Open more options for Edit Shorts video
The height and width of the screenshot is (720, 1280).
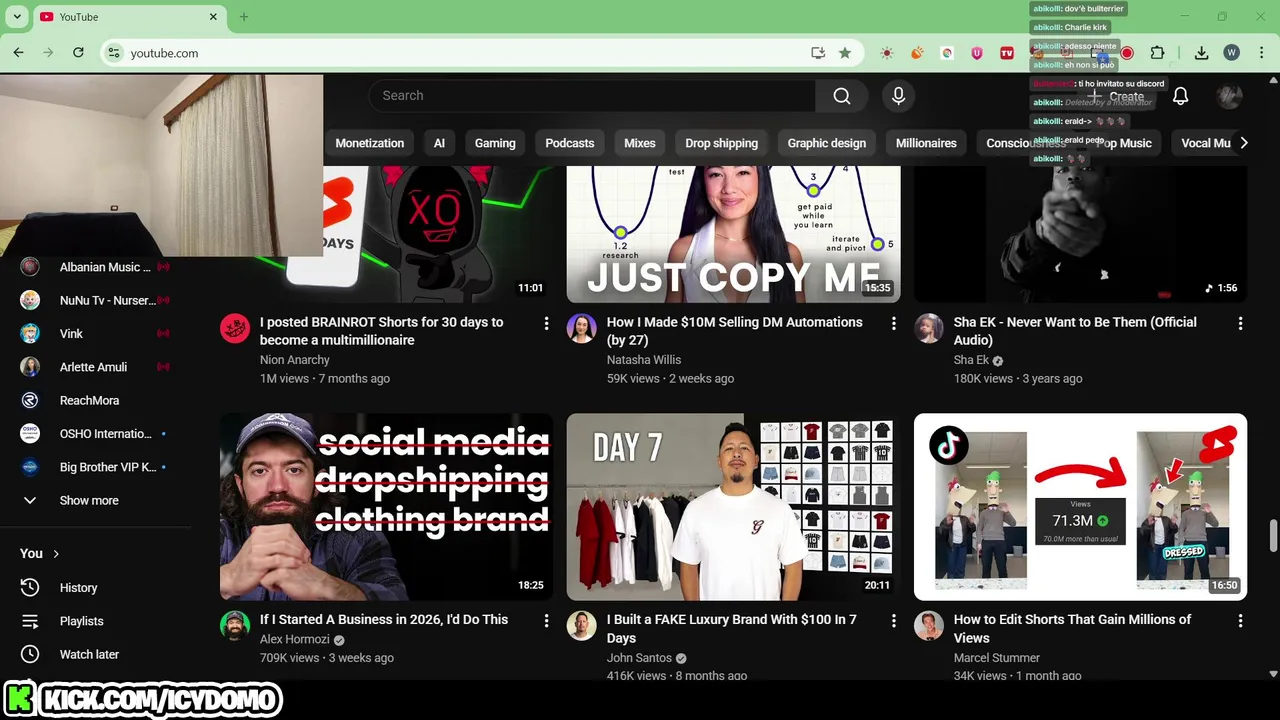[1240, 621]
